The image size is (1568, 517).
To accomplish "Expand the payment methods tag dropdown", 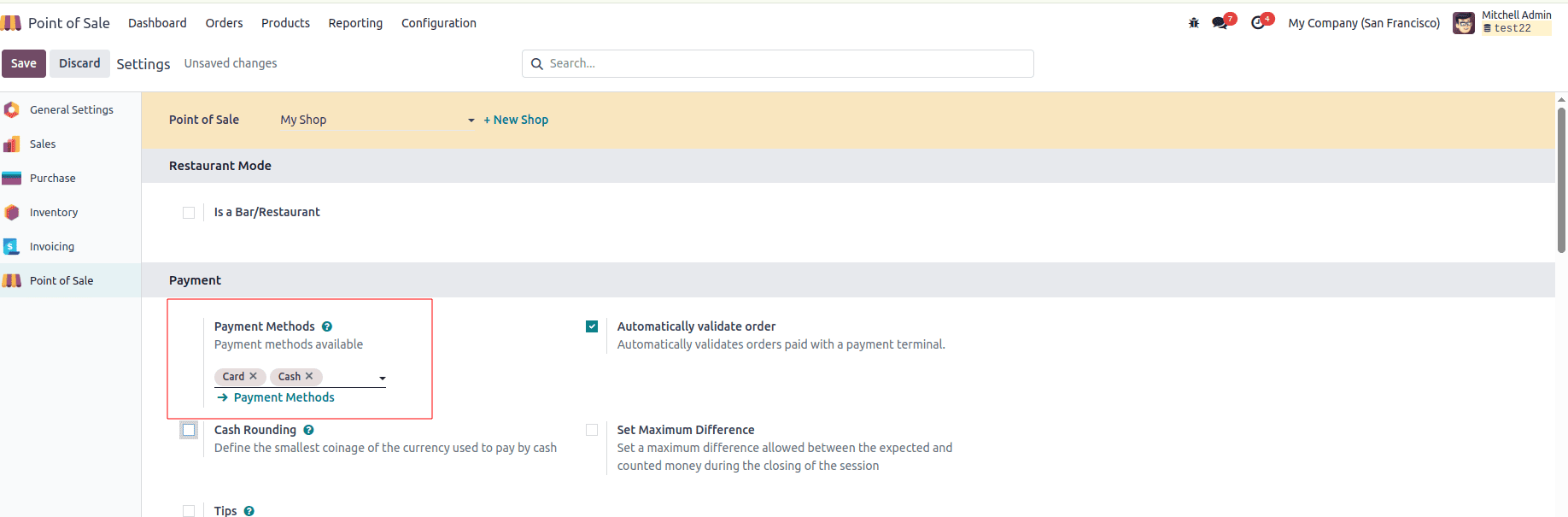I will coord(382,378).
